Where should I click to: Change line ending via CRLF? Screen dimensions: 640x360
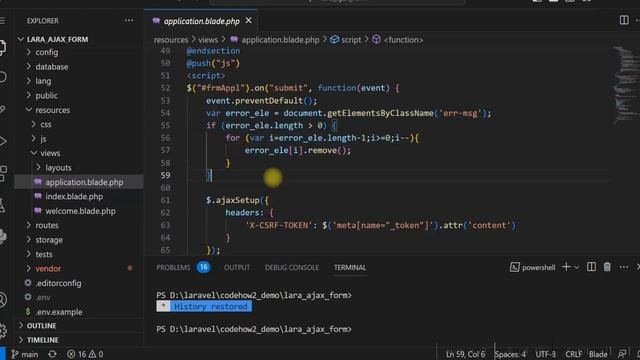tap(573, 354)
